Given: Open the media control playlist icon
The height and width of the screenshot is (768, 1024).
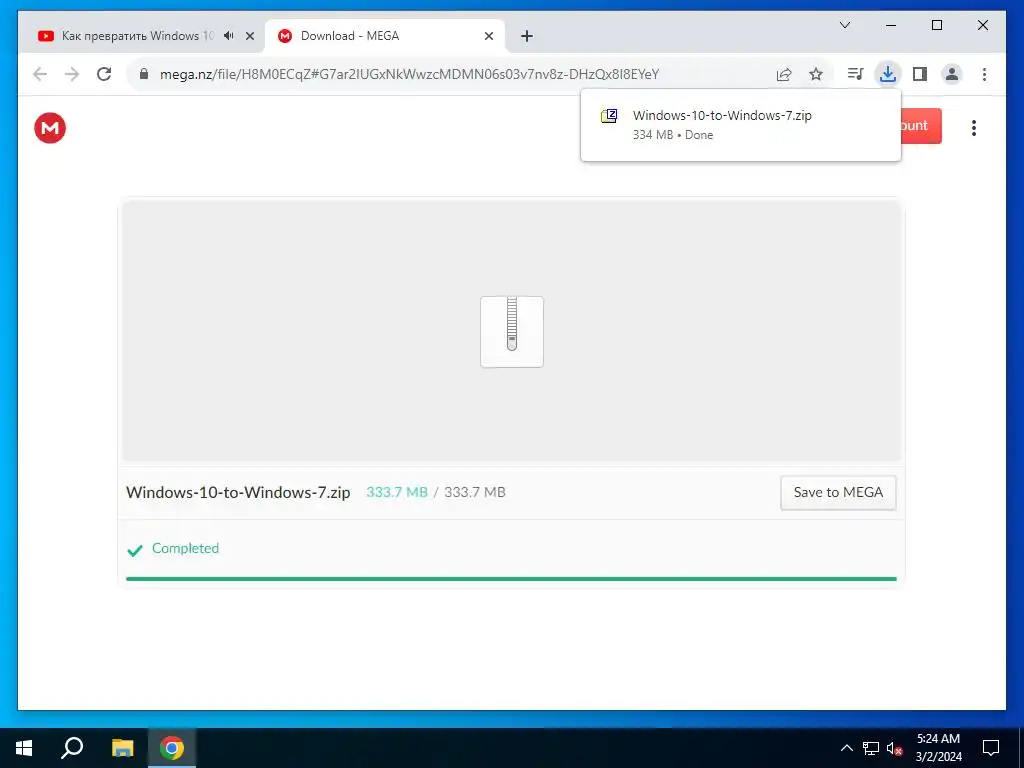Looking at the screenshot, I should 856,74.
